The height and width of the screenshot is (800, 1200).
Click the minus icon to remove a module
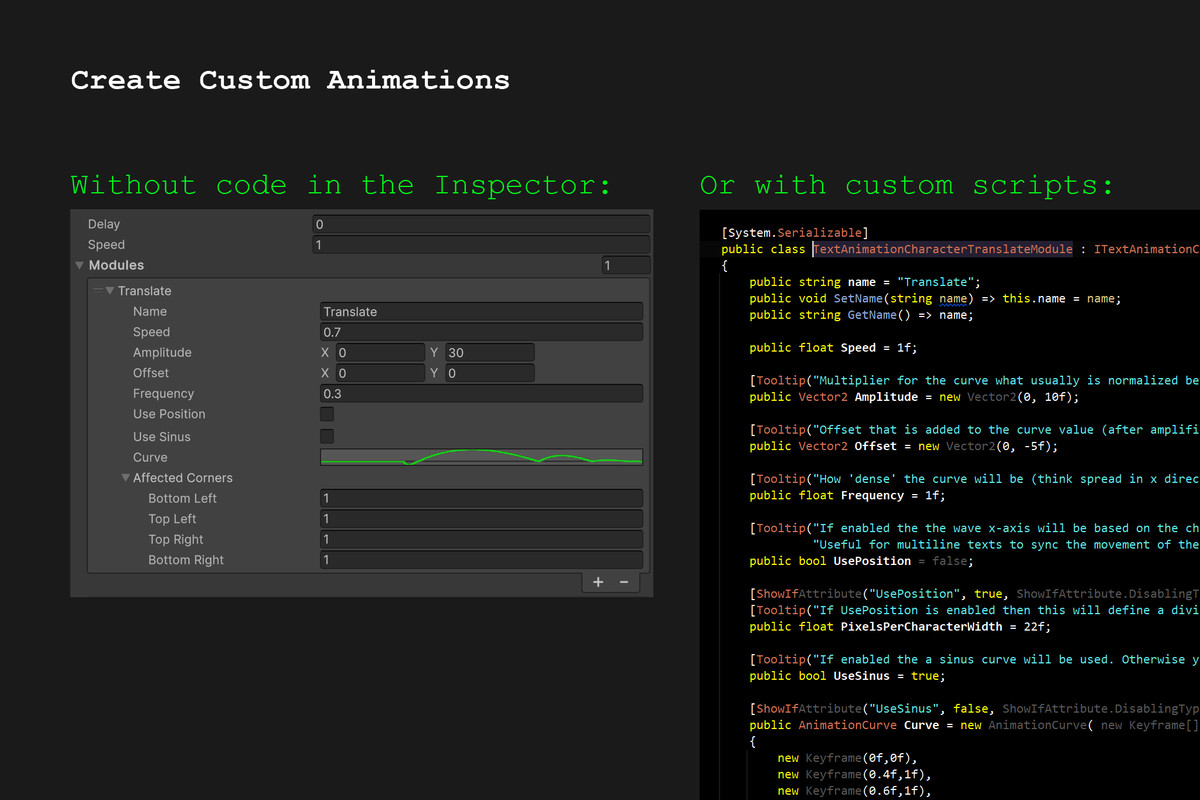624,582
